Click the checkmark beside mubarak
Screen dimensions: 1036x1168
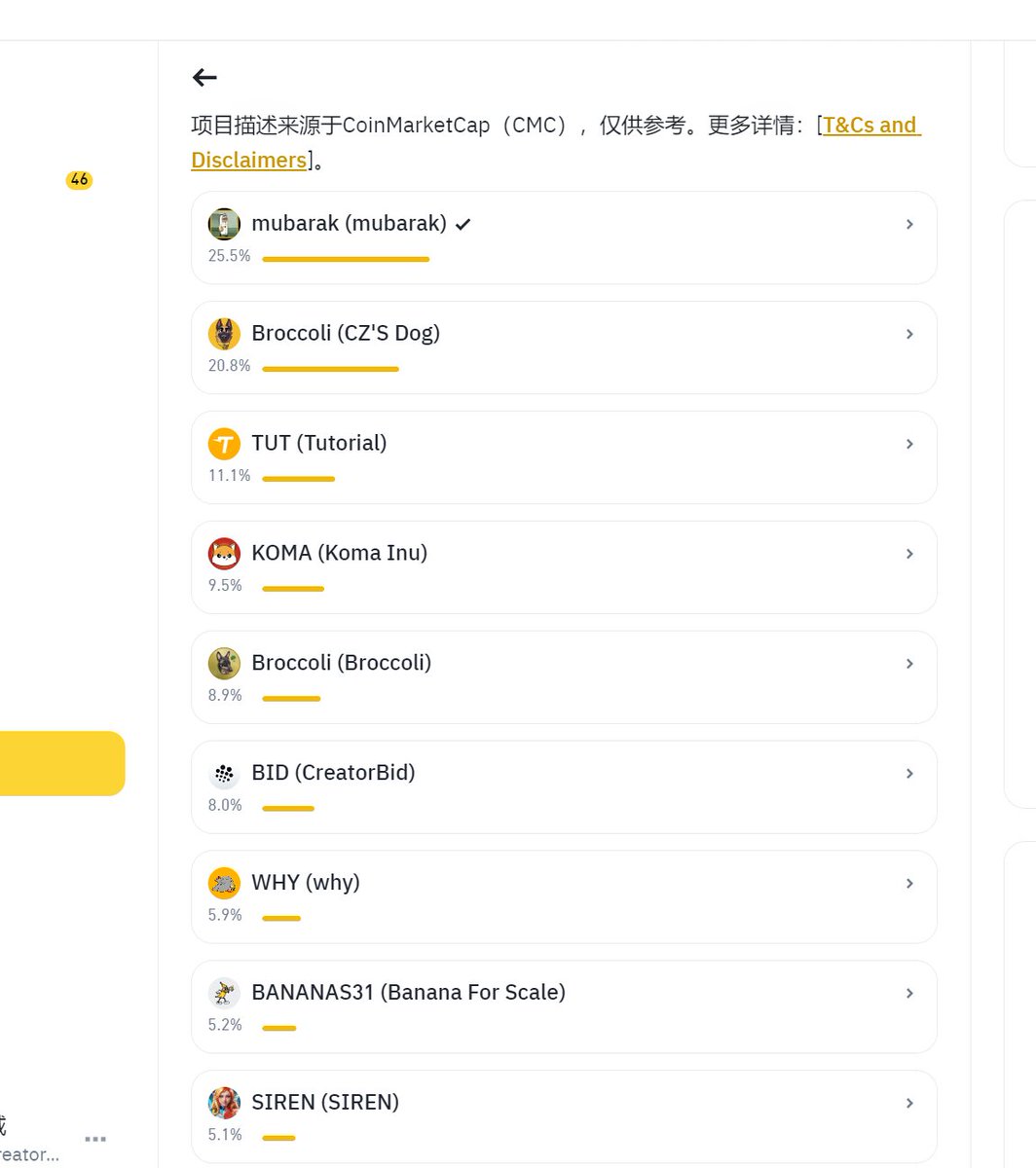(x=463, y=225)
